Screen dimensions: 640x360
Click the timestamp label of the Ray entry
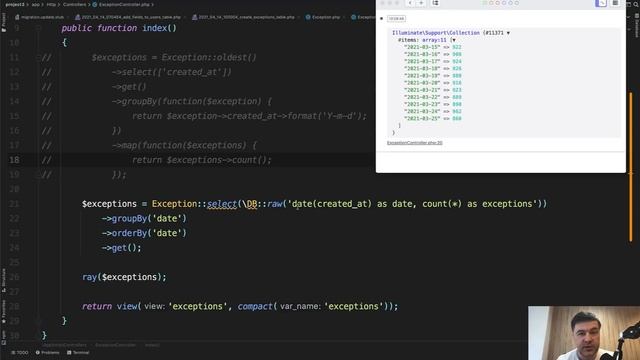(x=396, y=19)
